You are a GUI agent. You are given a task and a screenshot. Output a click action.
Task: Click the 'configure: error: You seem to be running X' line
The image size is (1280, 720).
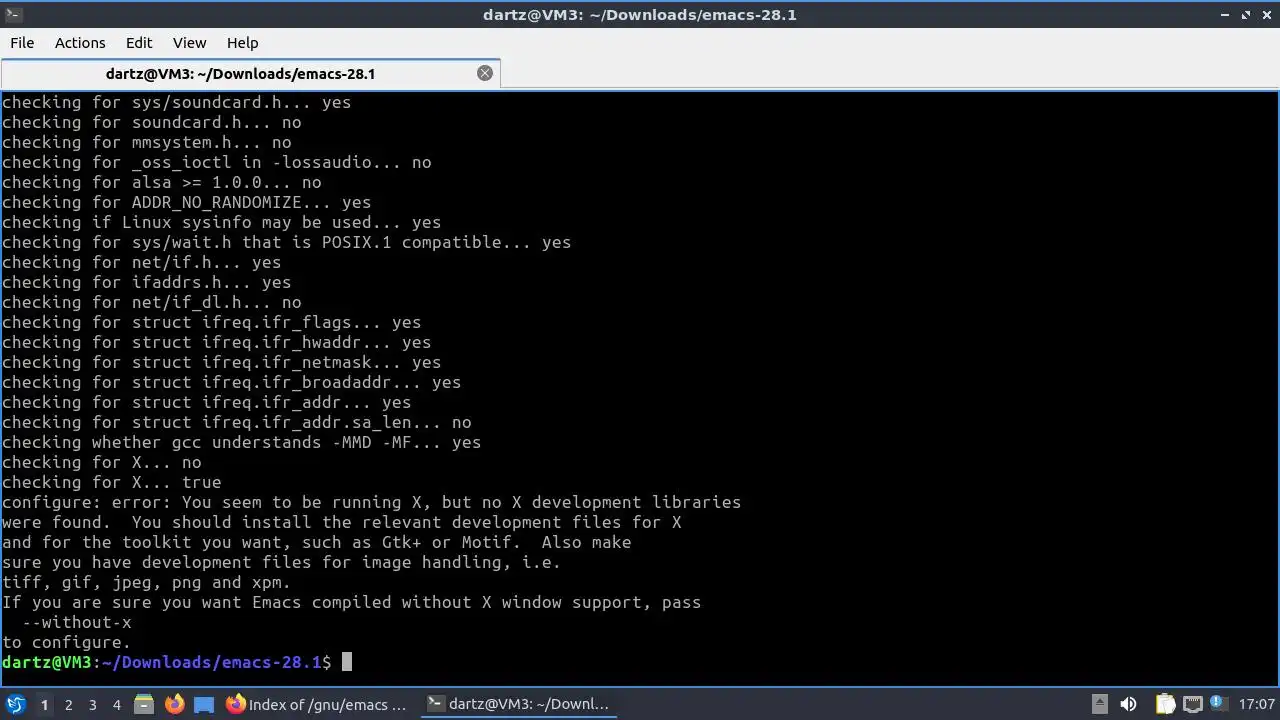click(x=371, y=502)
